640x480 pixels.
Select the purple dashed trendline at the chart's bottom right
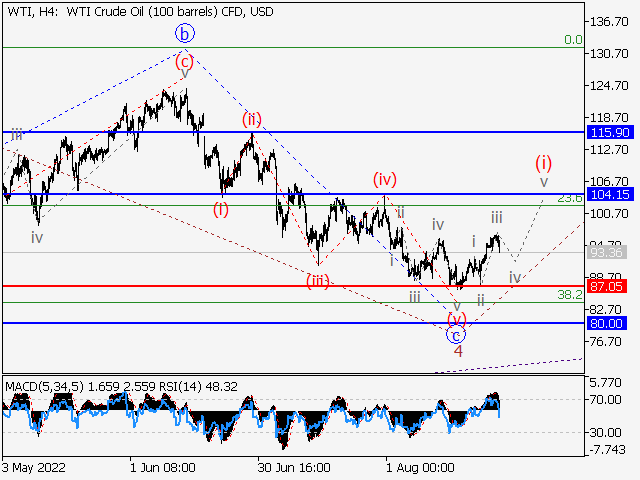click(509, 365)
